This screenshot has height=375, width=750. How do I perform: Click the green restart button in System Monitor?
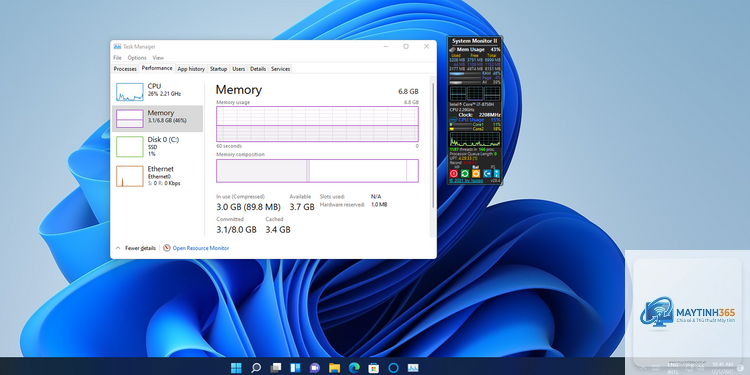click(465, 174)
